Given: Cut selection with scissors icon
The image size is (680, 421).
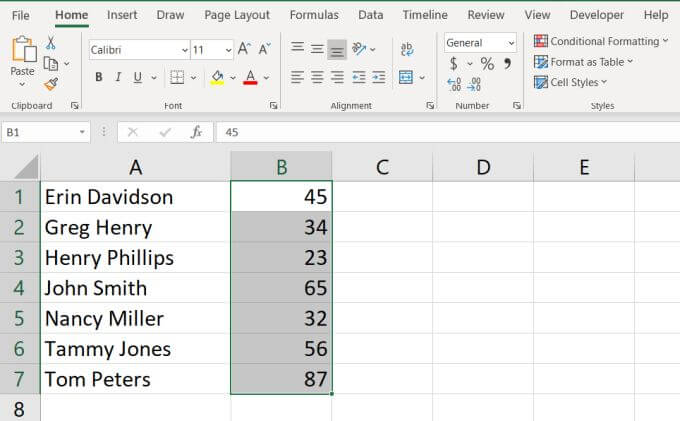Looking at the screenshot, I should [51, 42].
